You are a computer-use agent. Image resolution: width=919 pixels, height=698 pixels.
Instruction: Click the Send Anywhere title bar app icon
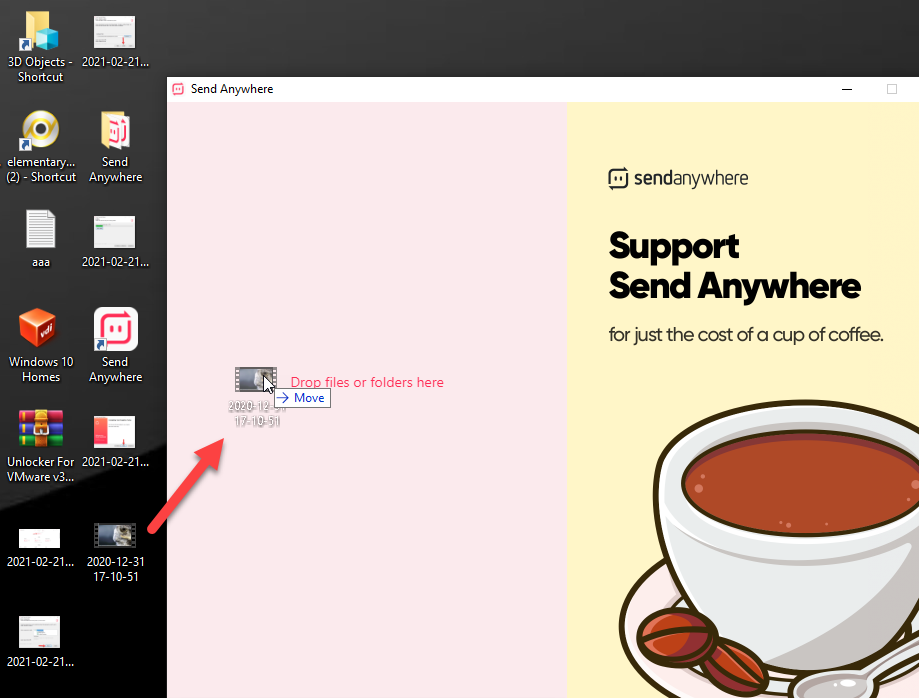tap(179, 89)
